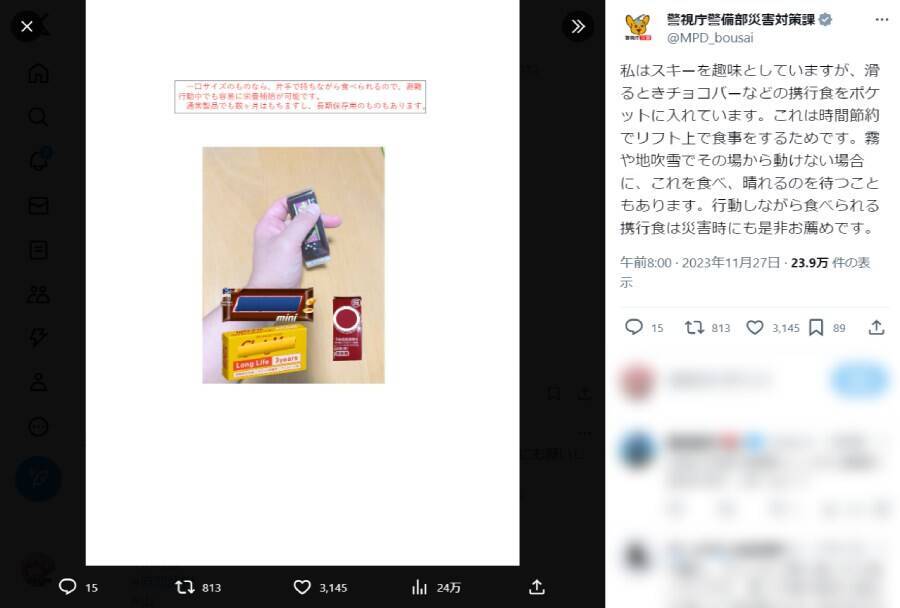The width and height of the screenshot is (900, 608).
Task: Open Messages envelope icon
Action: 38,205
